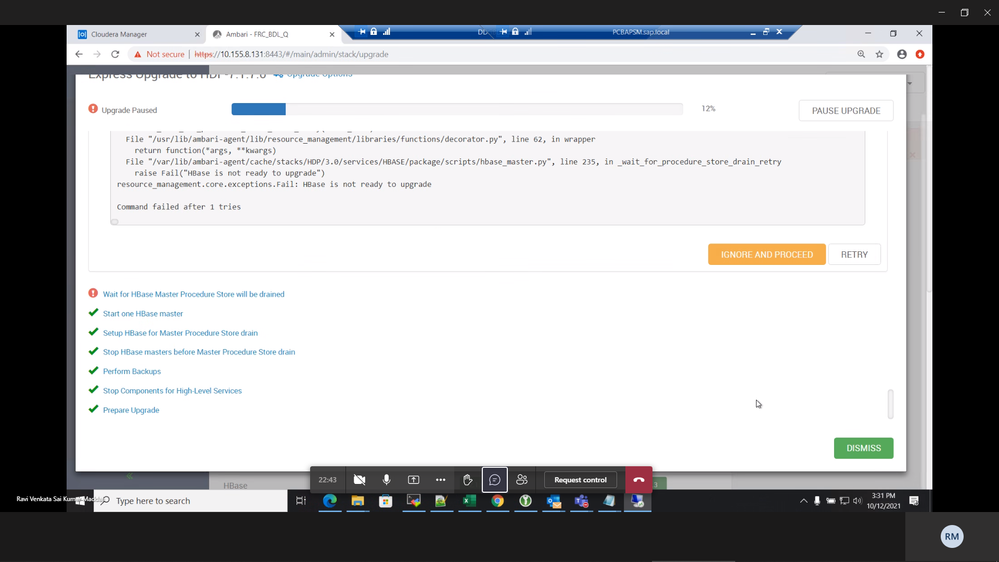
Task: Click the HBase item behind the dialog
Action: (x=235, y=486)
